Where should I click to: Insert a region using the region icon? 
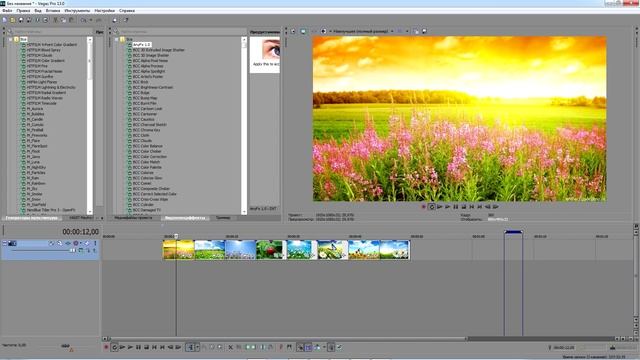coord(289,347)
